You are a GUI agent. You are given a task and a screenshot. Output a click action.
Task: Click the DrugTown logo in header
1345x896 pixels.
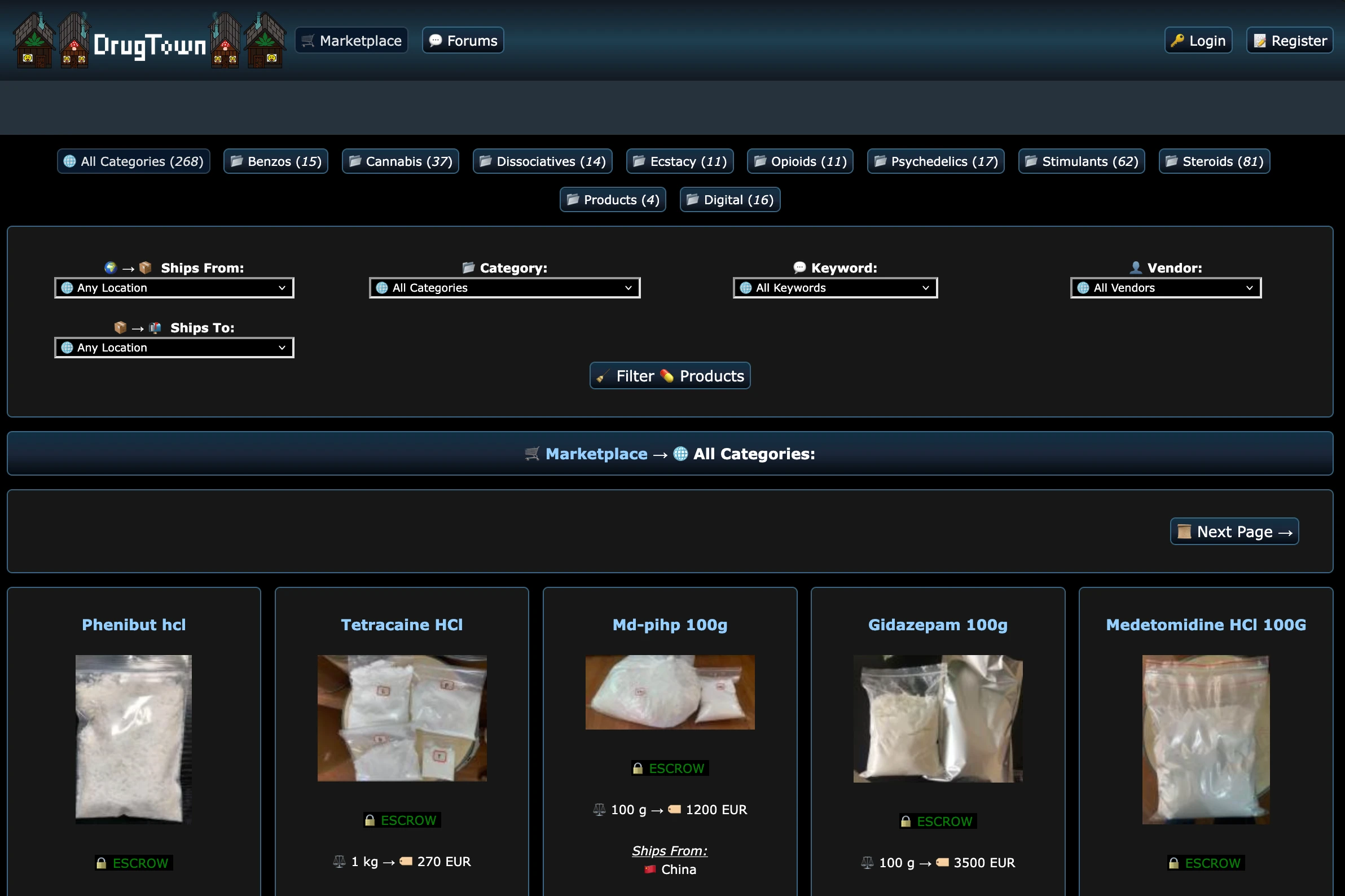coord(149,46)
